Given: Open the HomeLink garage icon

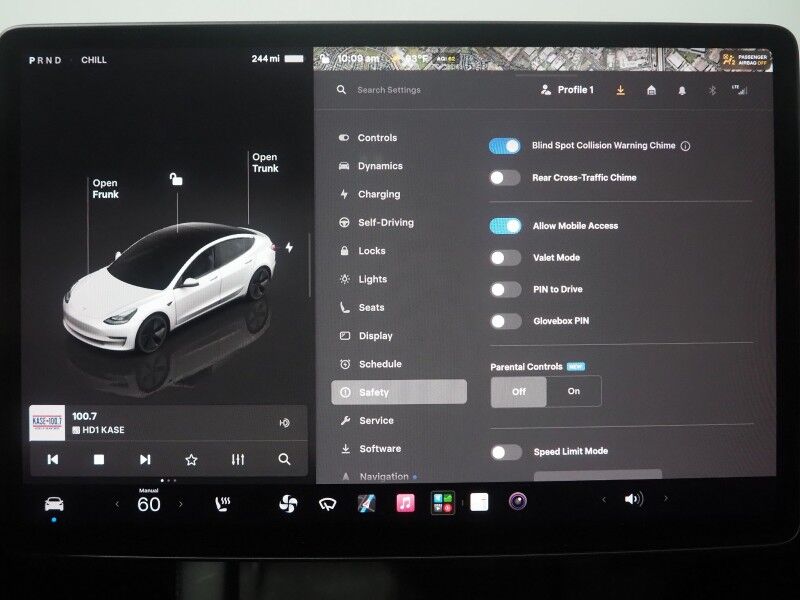Looking at the screenshot, I should point(651,90).
